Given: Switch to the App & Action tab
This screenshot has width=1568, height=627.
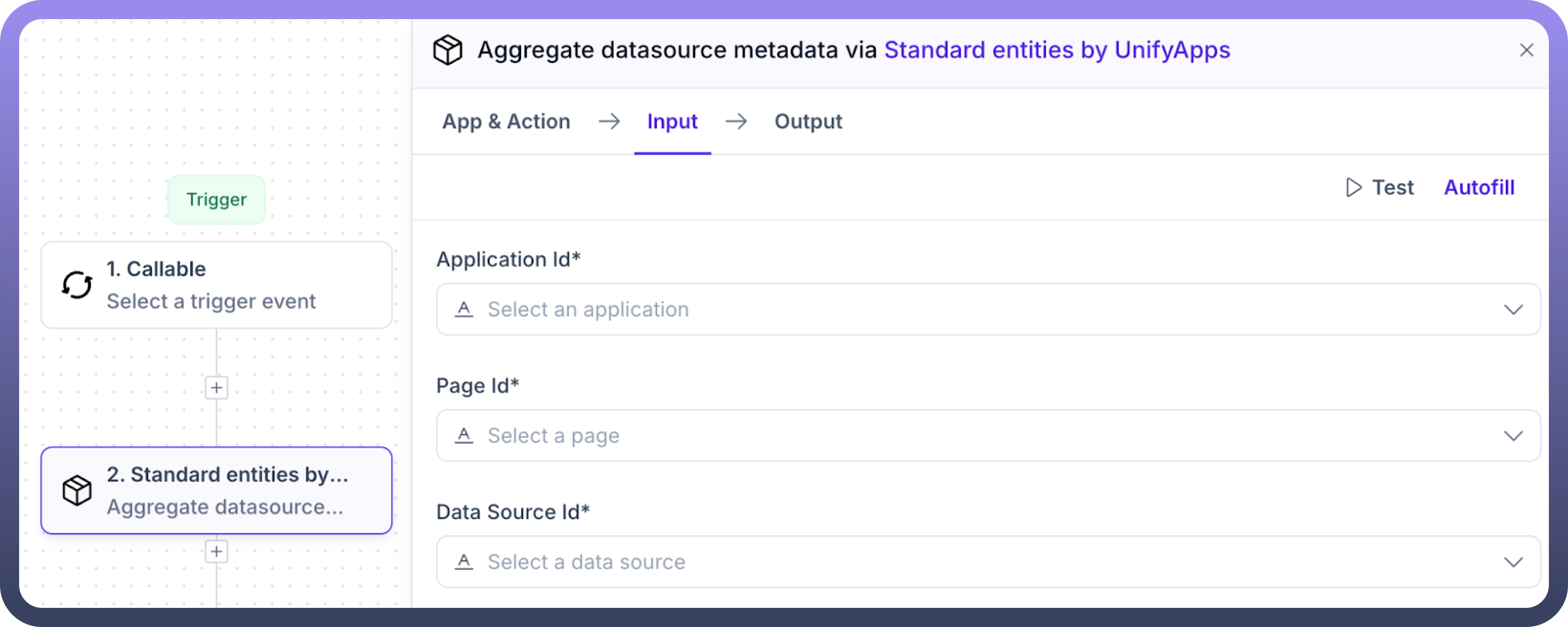Looking at the screenshot, I should tap(506, 122).
